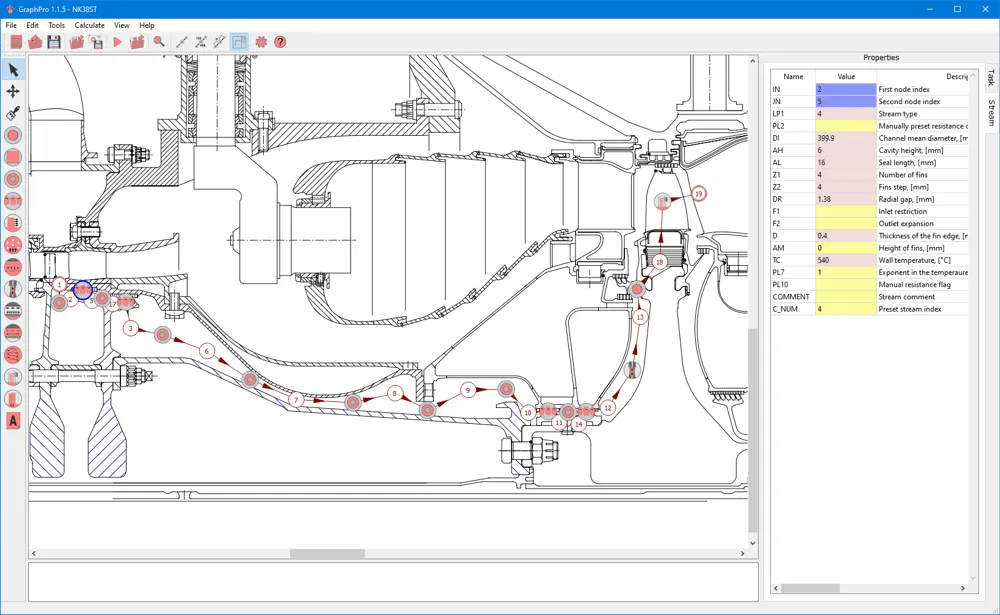
Task: Select the four-arrow move tool
Action: click(x=13, y=91)
